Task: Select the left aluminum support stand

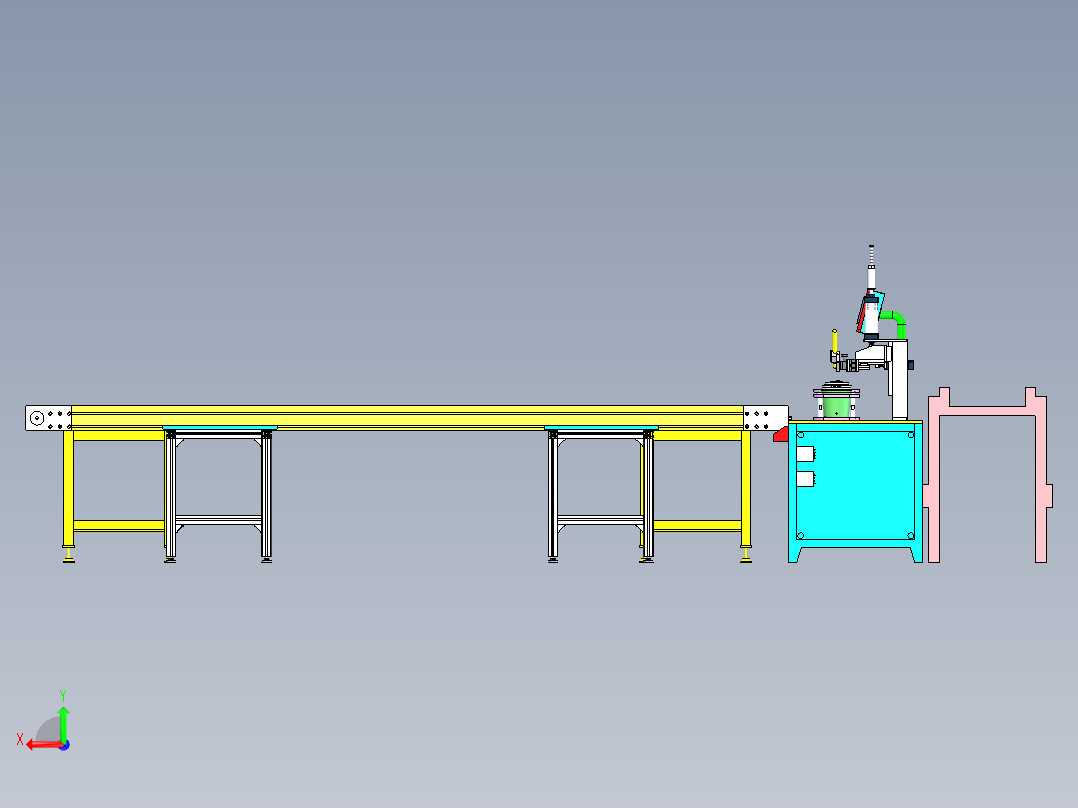Action: 219,495
